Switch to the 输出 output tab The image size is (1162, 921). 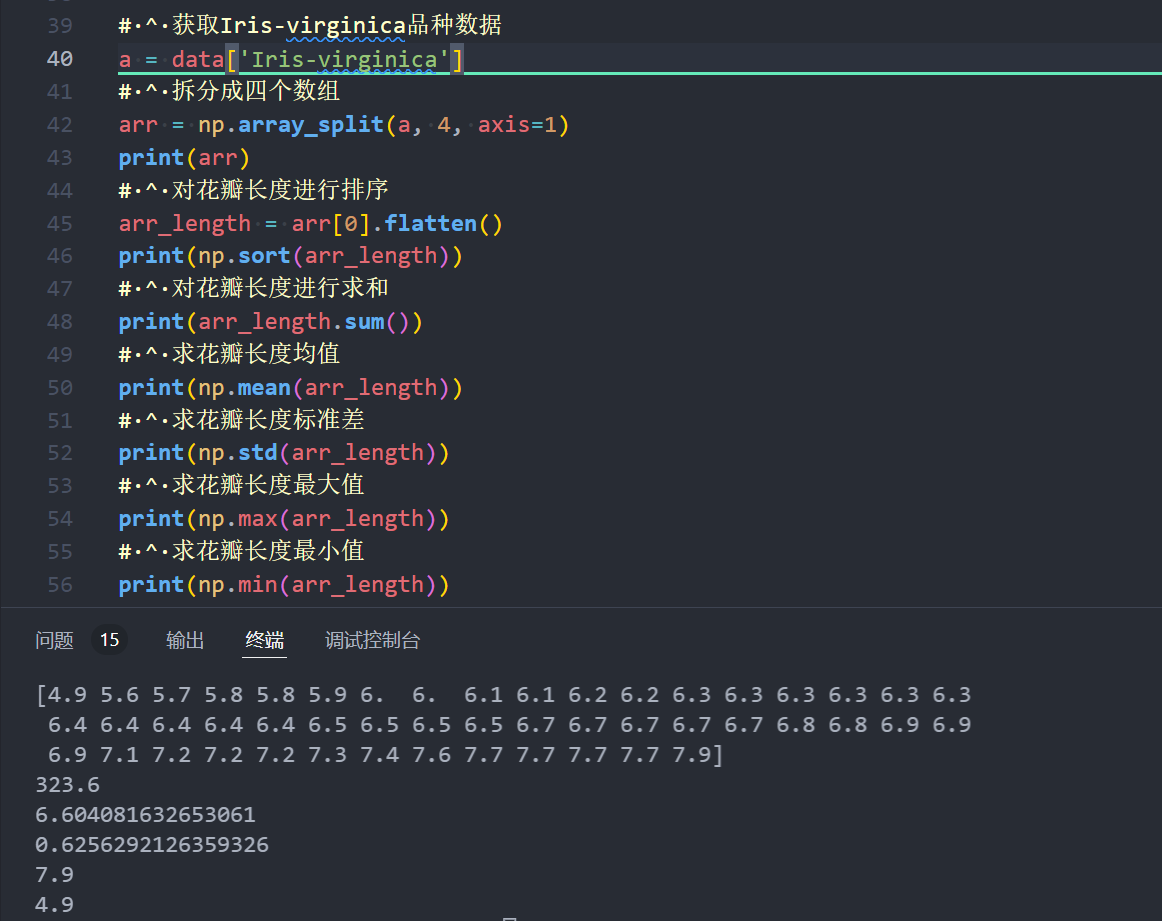pyautogui.click(x=184, y=640)
